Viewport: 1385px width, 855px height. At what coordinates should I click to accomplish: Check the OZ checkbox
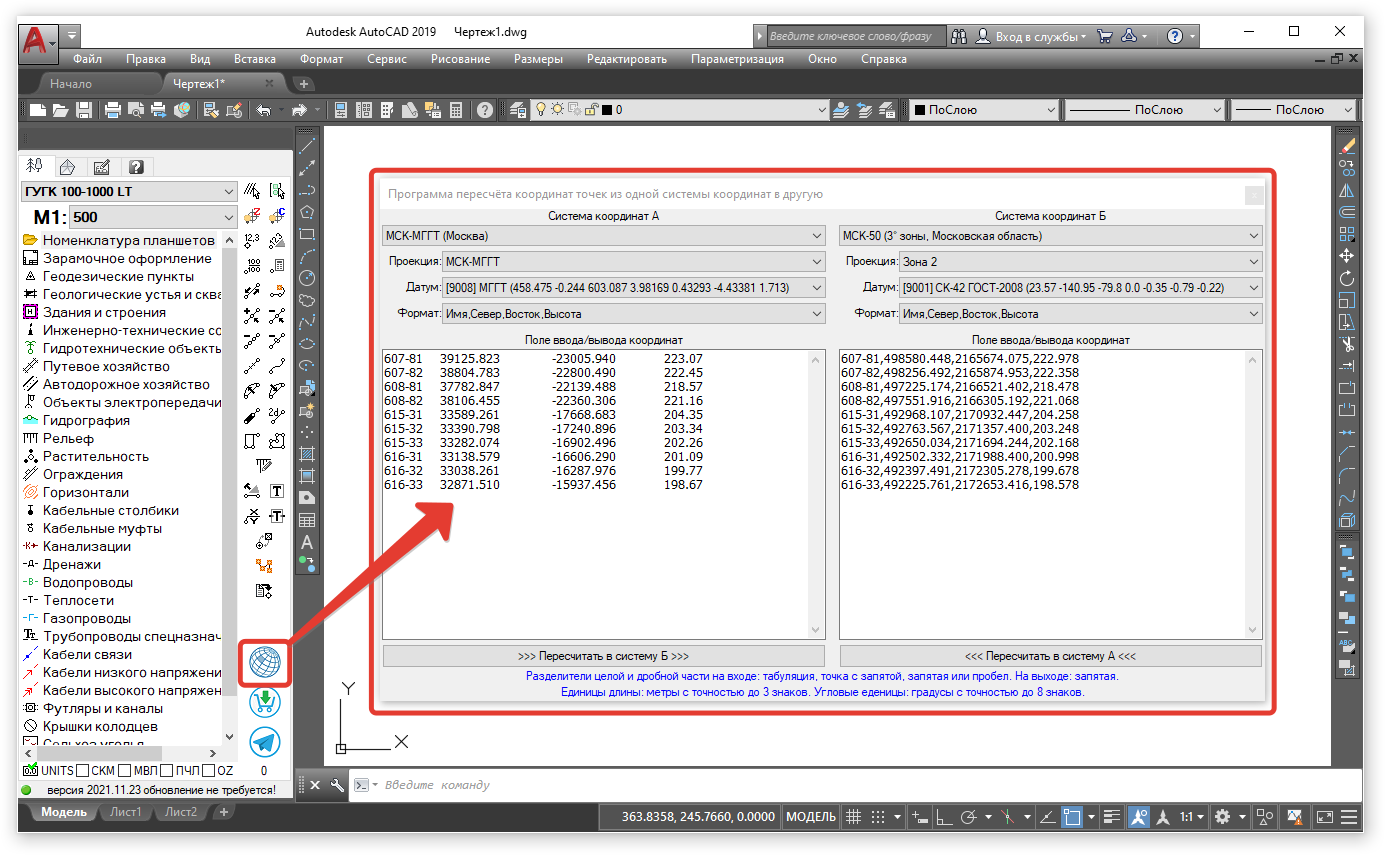(209, 771)
